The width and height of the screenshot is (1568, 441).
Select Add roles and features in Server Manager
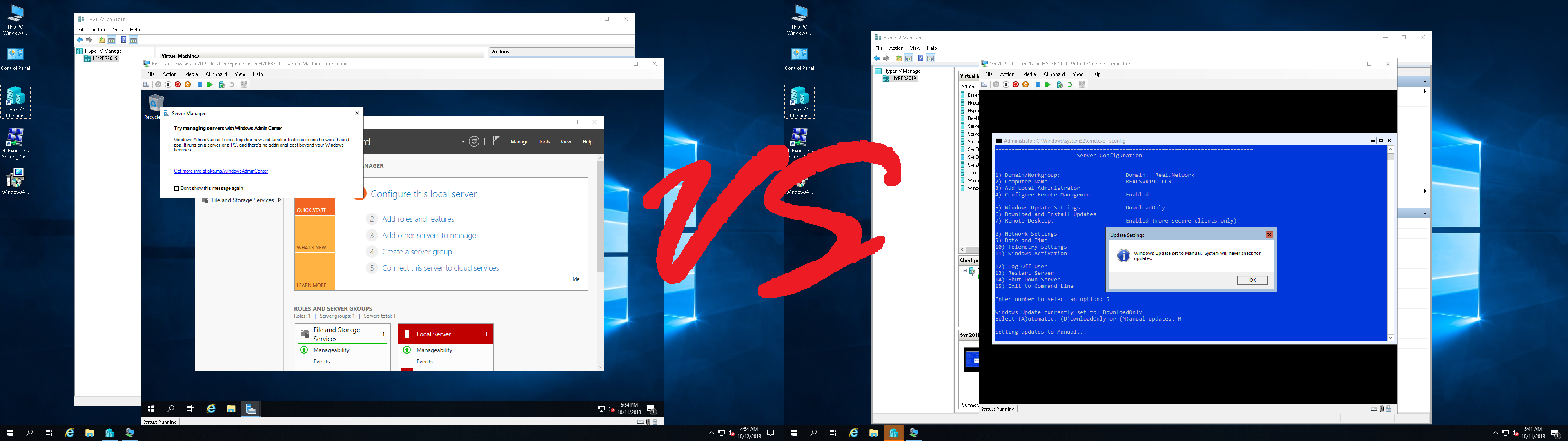[418, 219]
